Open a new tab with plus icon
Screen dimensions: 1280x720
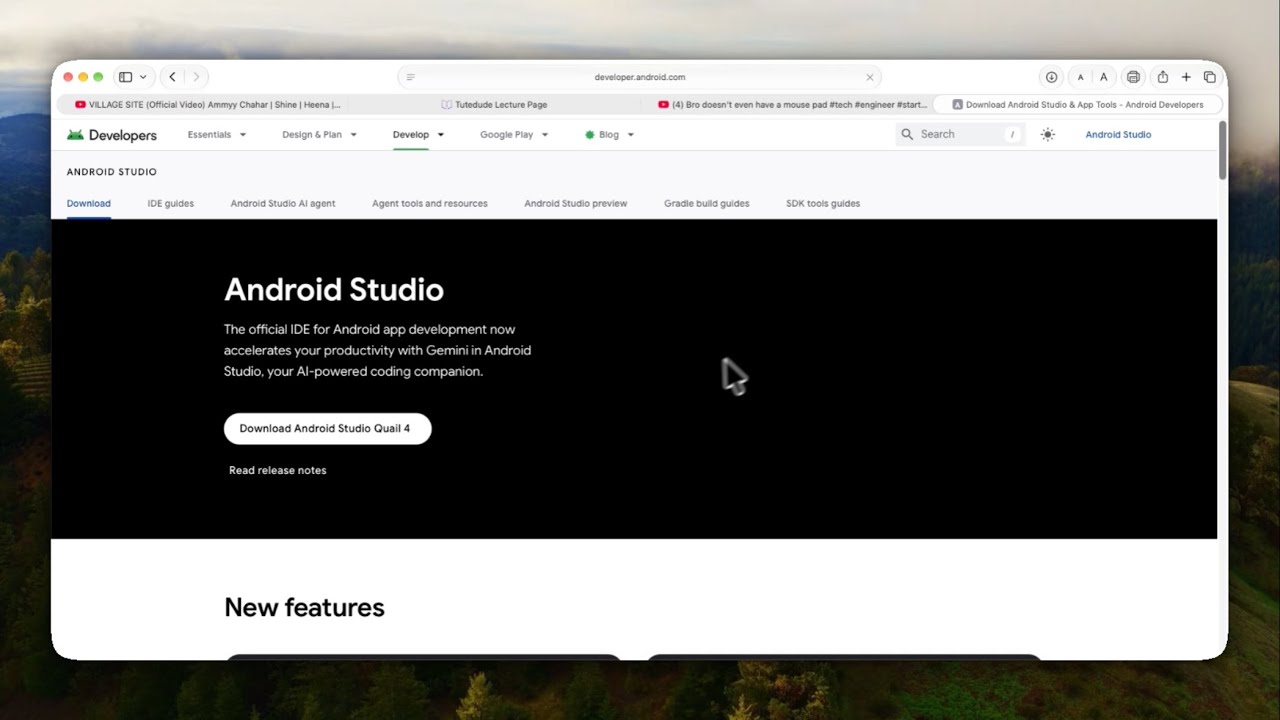1186,77
